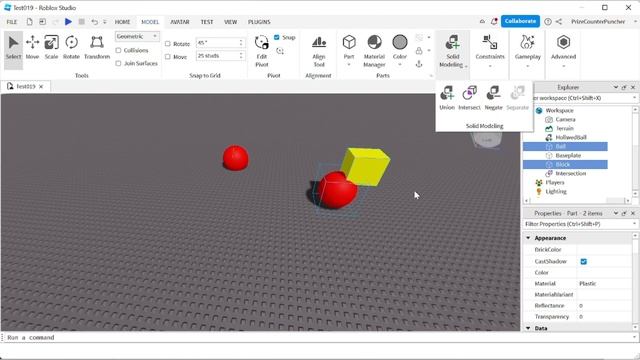This screenshot has height=360, width=640.
Task: Switch to the PLUGINS tab
Action: tap(259, 22)
